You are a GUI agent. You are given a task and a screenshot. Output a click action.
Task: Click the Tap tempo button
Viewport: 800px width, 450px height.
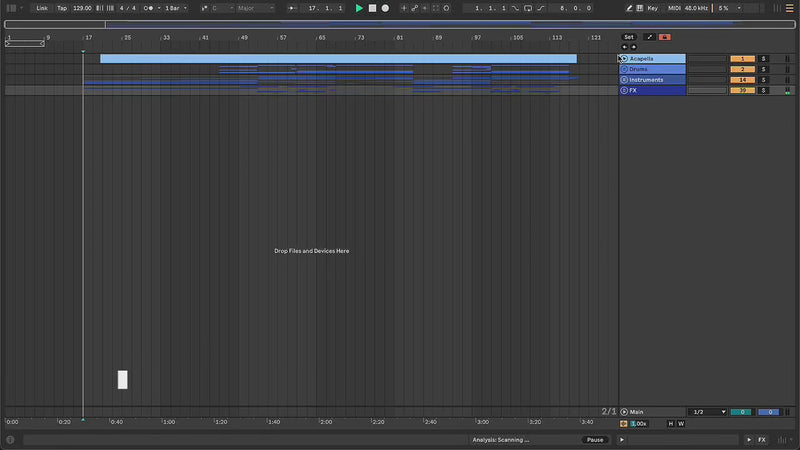(62, 8)
